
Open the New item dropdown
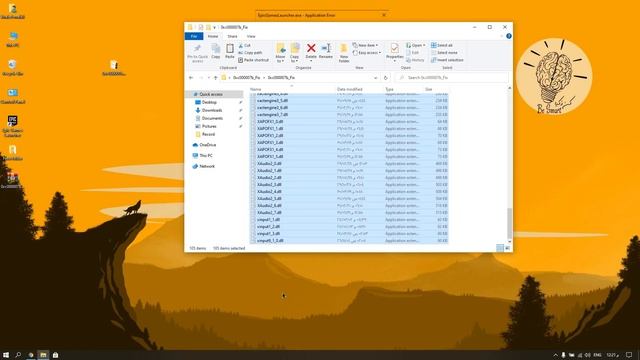click(x=366, y=45)
